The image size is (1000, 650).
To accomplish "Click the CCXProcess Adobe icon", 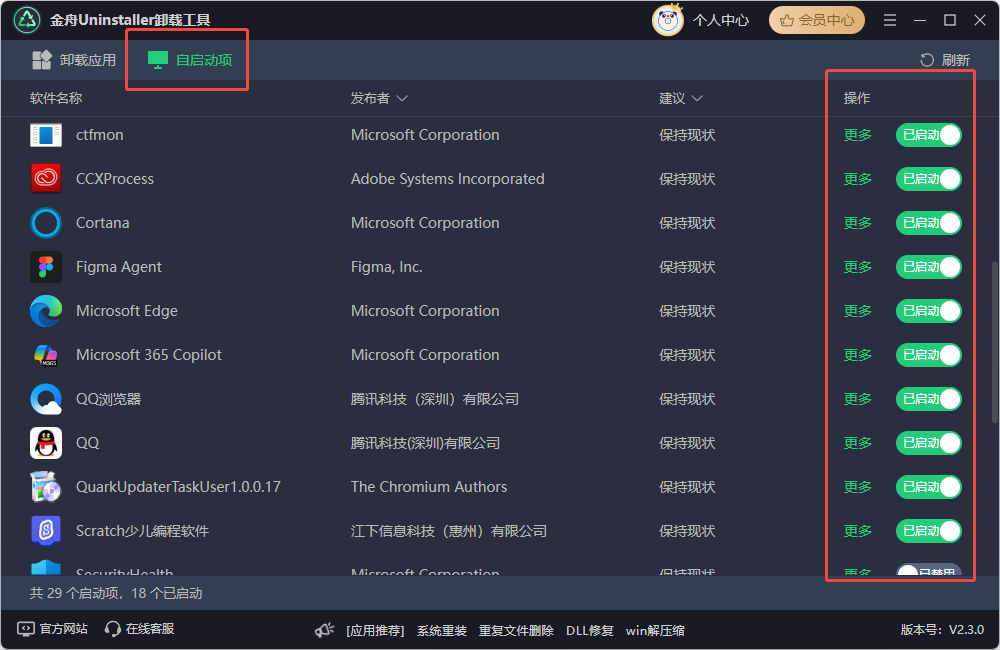I will [x=46, y=179].
